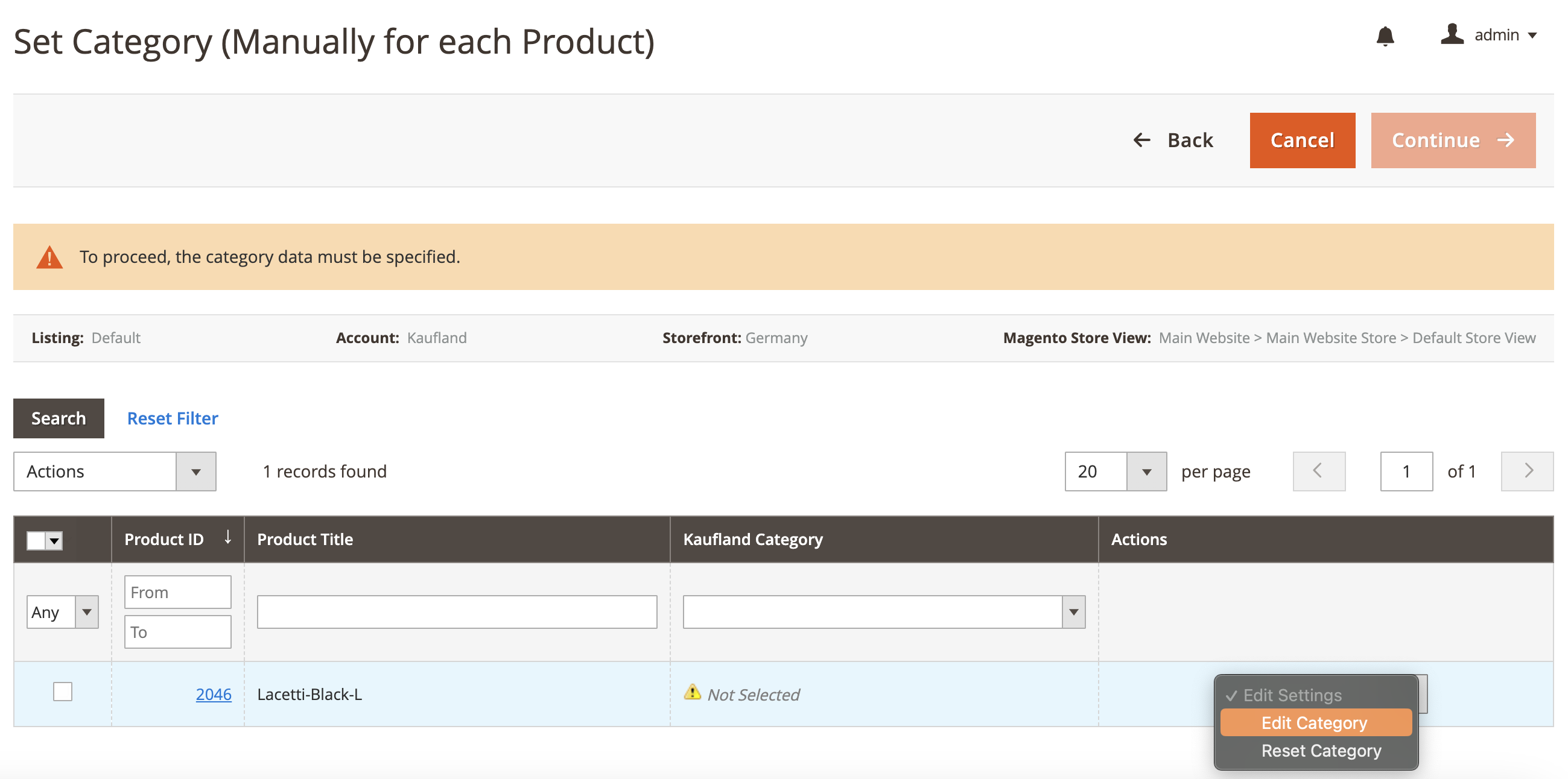The image size is (1568, 779).
Task: Click the back arrow icon
Action: 1142,140
